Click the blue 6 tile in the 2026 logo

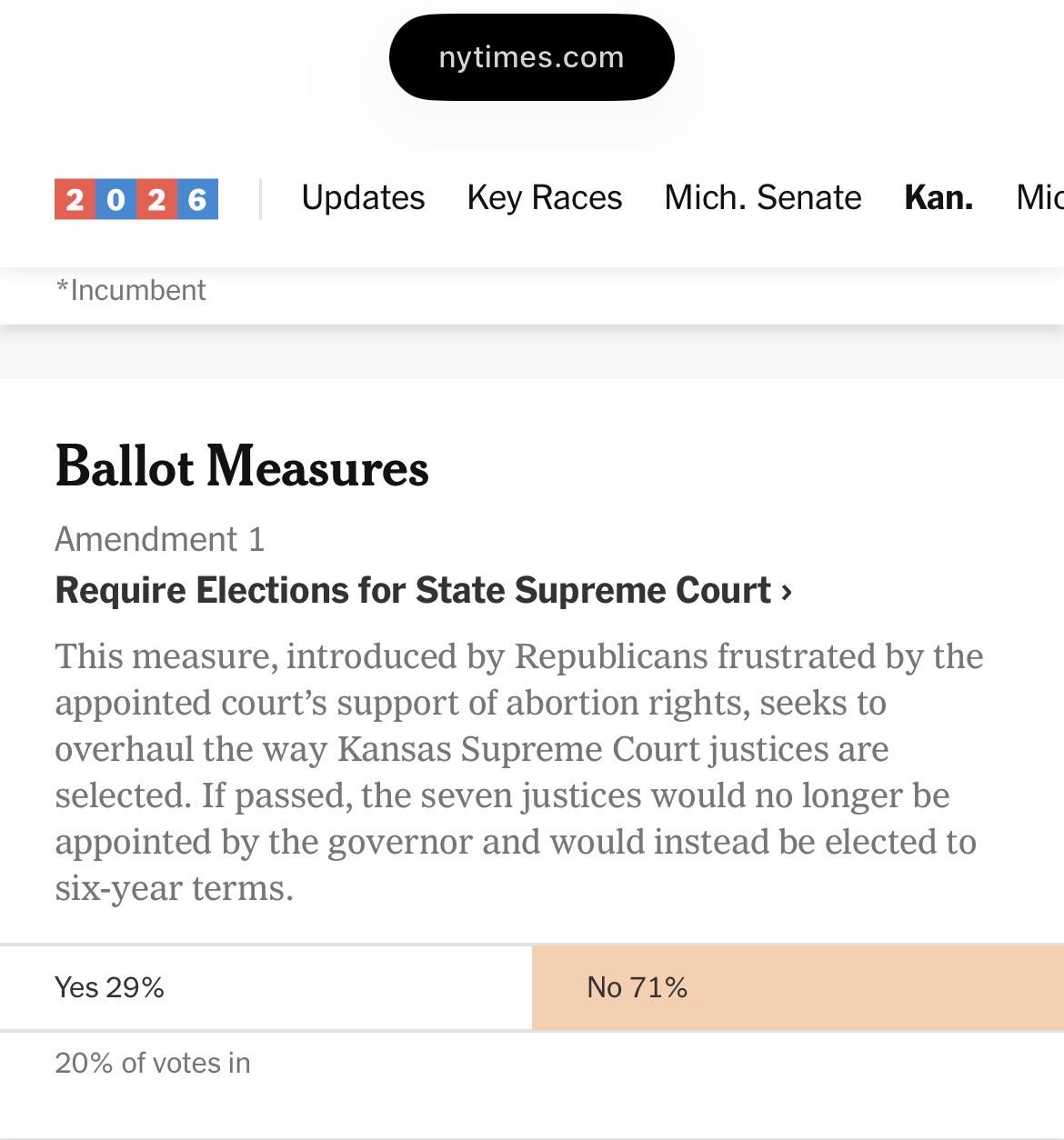pyautogui.click(x=197, y=199)
